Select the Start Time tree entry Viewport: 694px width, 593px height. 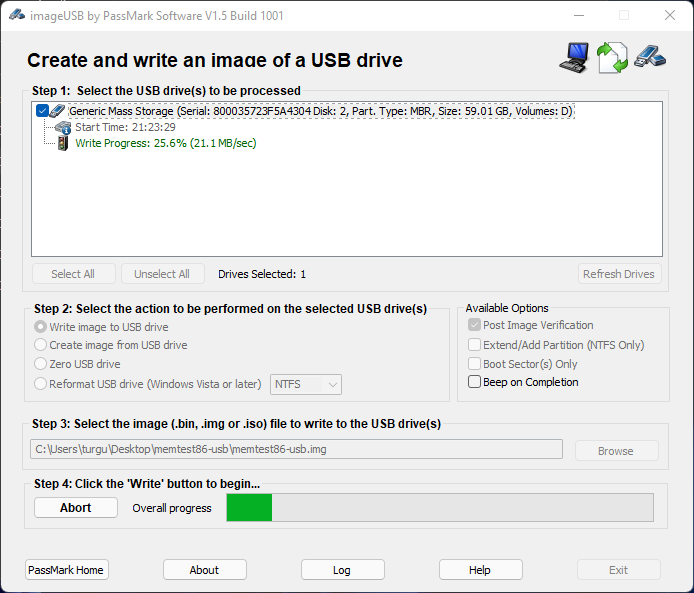click(125, 127)
